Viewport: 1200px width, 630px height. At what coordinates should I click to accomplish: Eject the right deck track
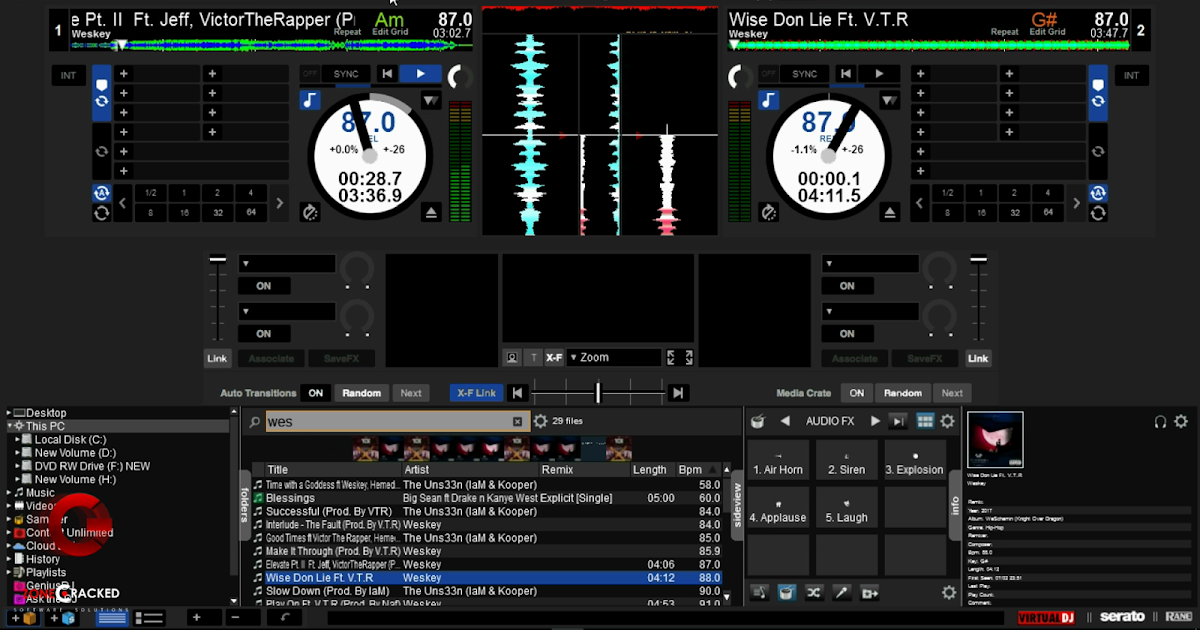[890, 212]
